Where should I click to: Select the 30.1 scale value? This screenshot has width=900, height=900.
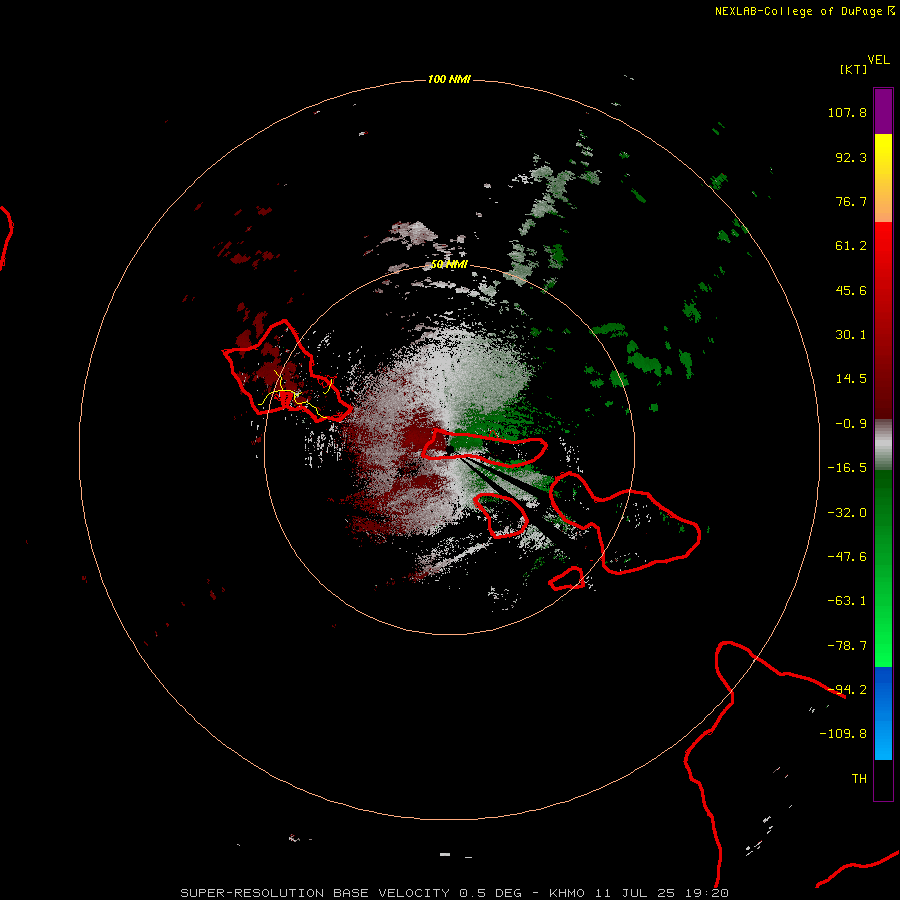[851, 335]
